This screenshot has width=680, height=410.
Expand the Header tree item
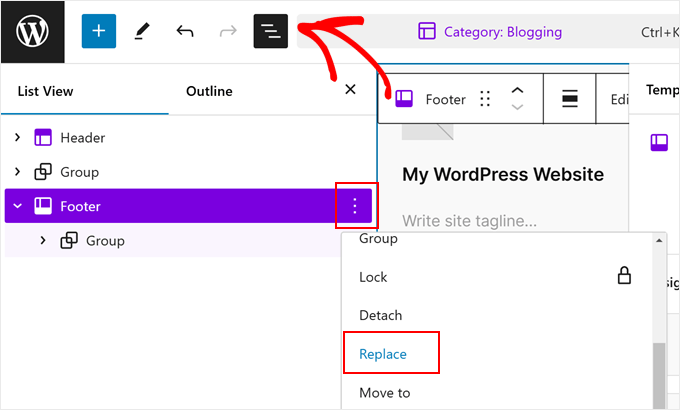17,138
